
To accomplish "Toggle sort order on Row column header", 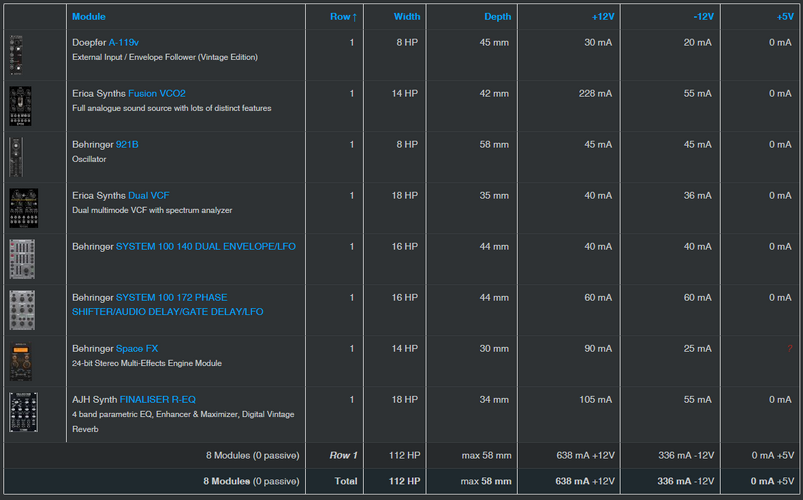I will (x=343, y=16).
